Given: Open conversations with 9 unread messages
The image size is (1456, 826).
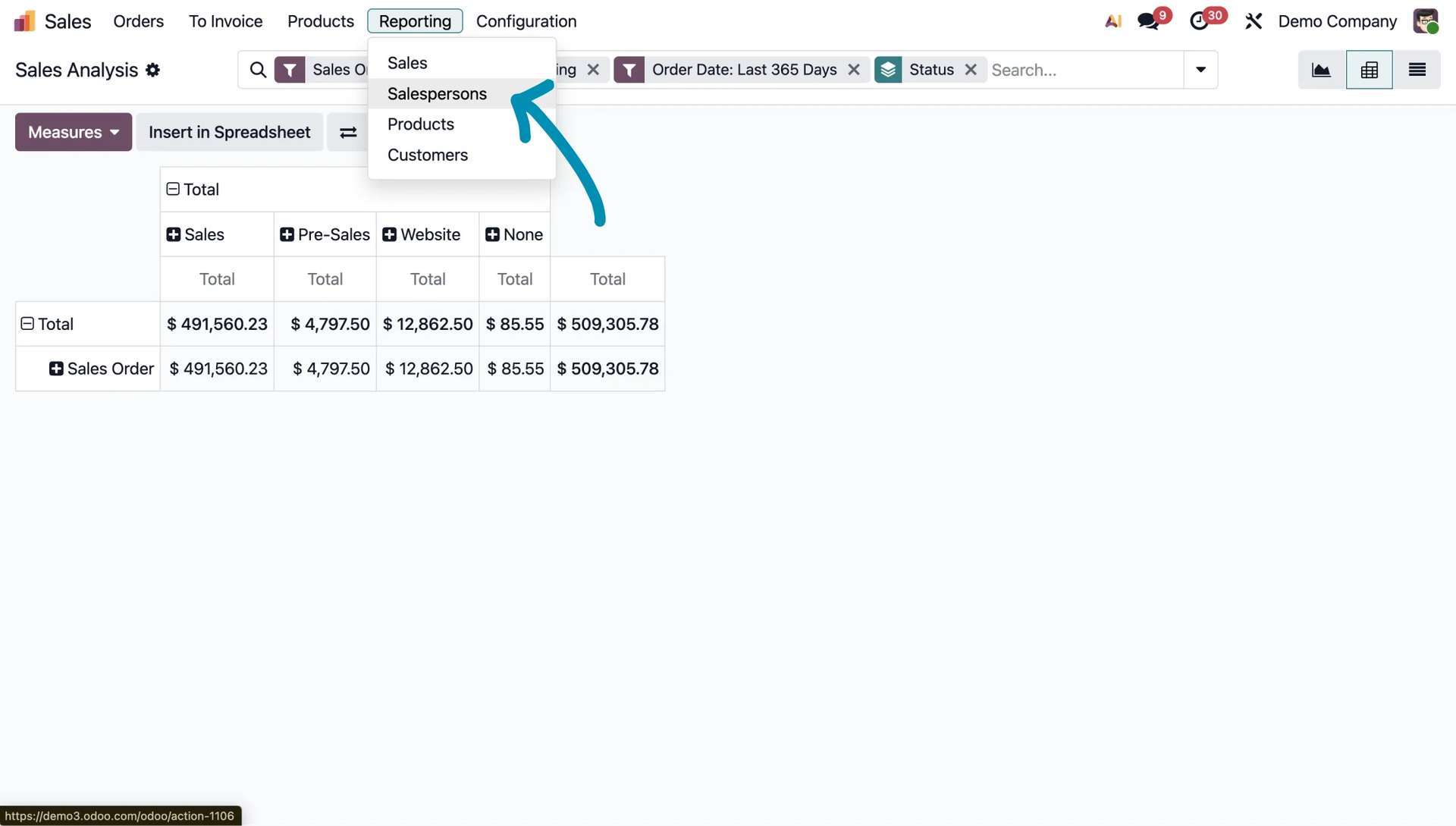Looking at the screenshot, I should (x=1148, y=21).
